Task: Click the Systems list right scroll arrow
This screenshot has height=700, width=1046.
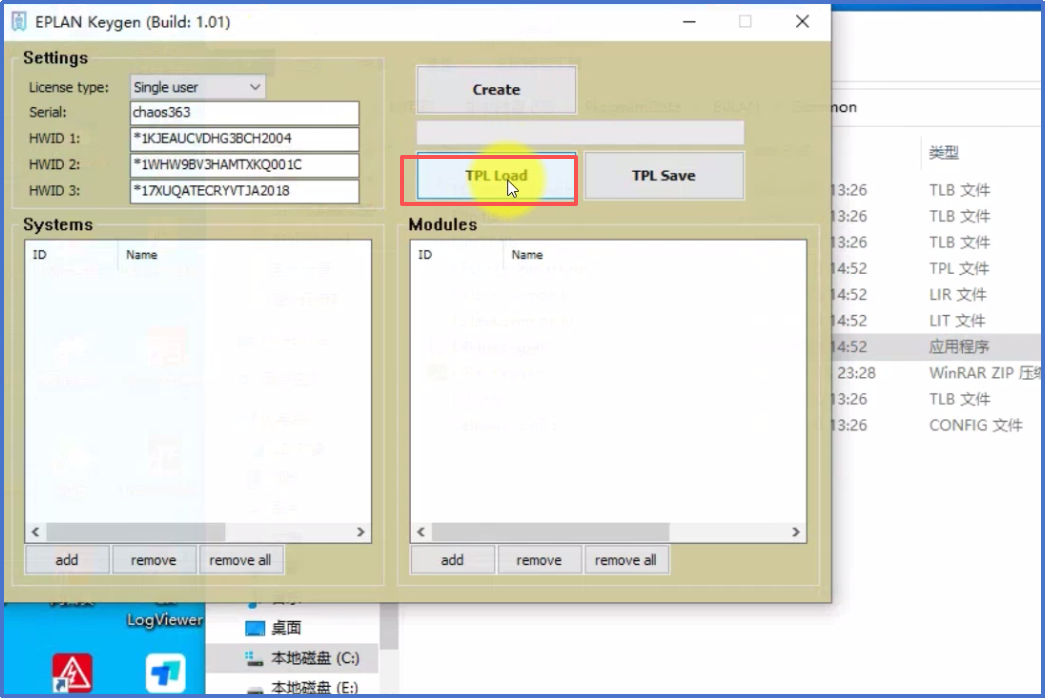Action: coord(361,532)
